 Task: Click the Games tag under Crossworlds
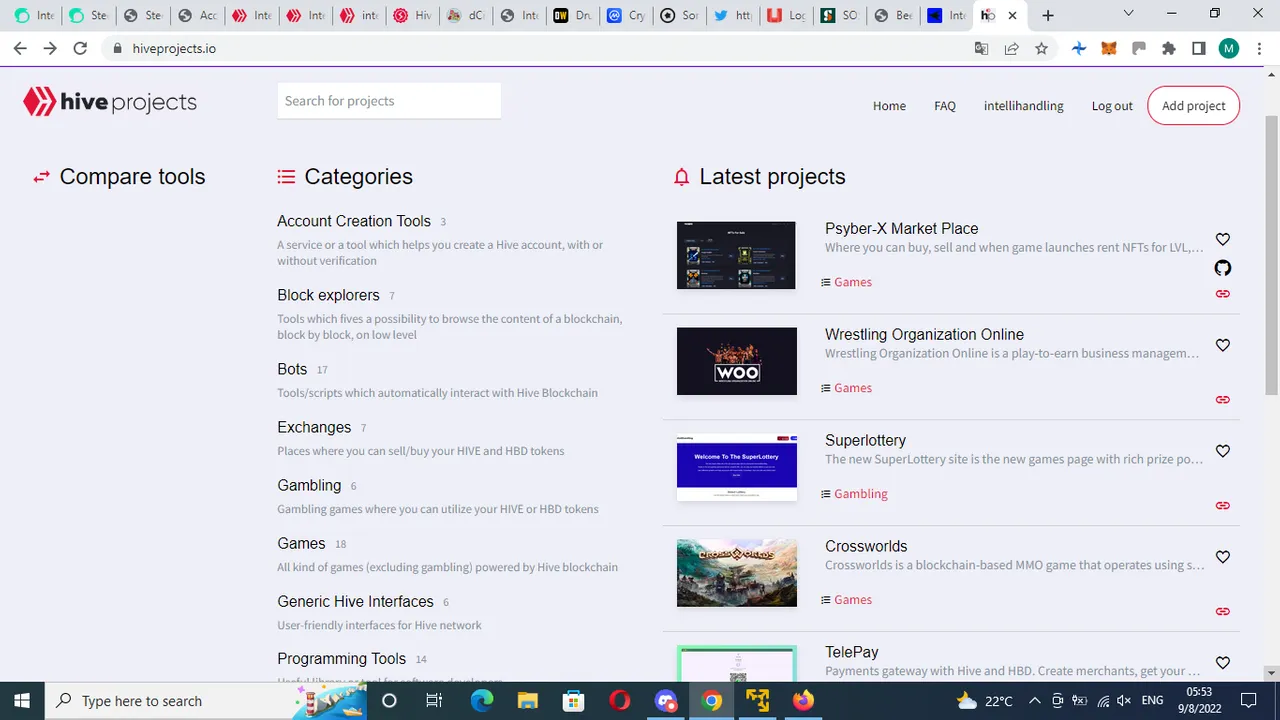click(853, 600)
